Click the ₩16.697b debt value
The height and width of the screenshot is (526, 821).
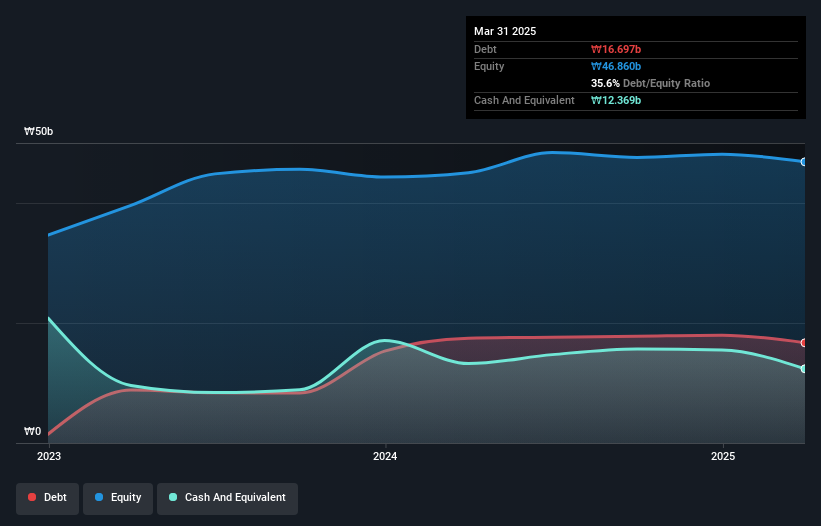(x=616, y=49)
